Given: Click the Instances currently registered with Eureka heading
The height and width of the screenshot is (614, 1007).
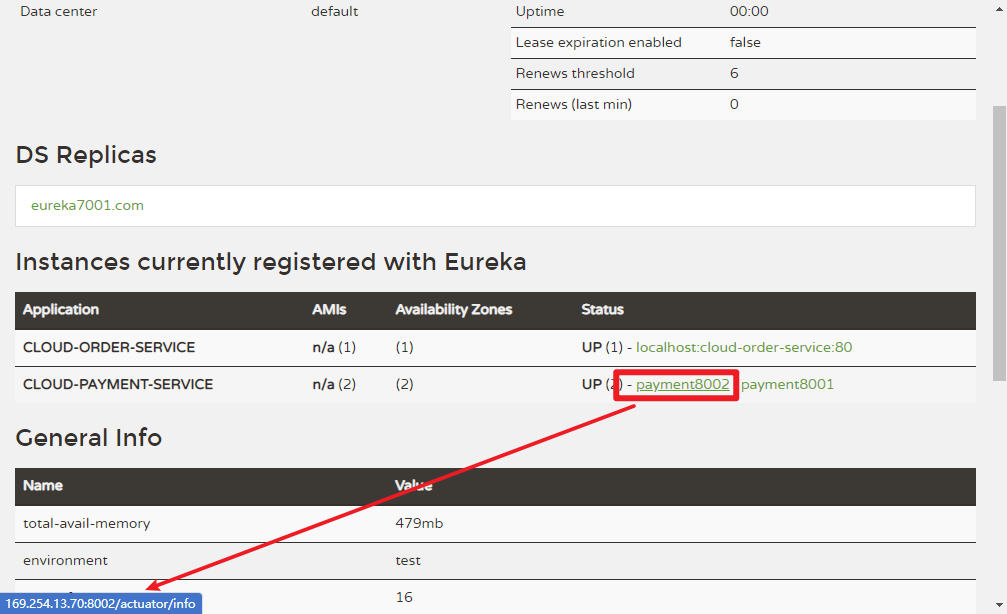Looking at the screenshot, I should pyautogui.click(x=271, y=262).
